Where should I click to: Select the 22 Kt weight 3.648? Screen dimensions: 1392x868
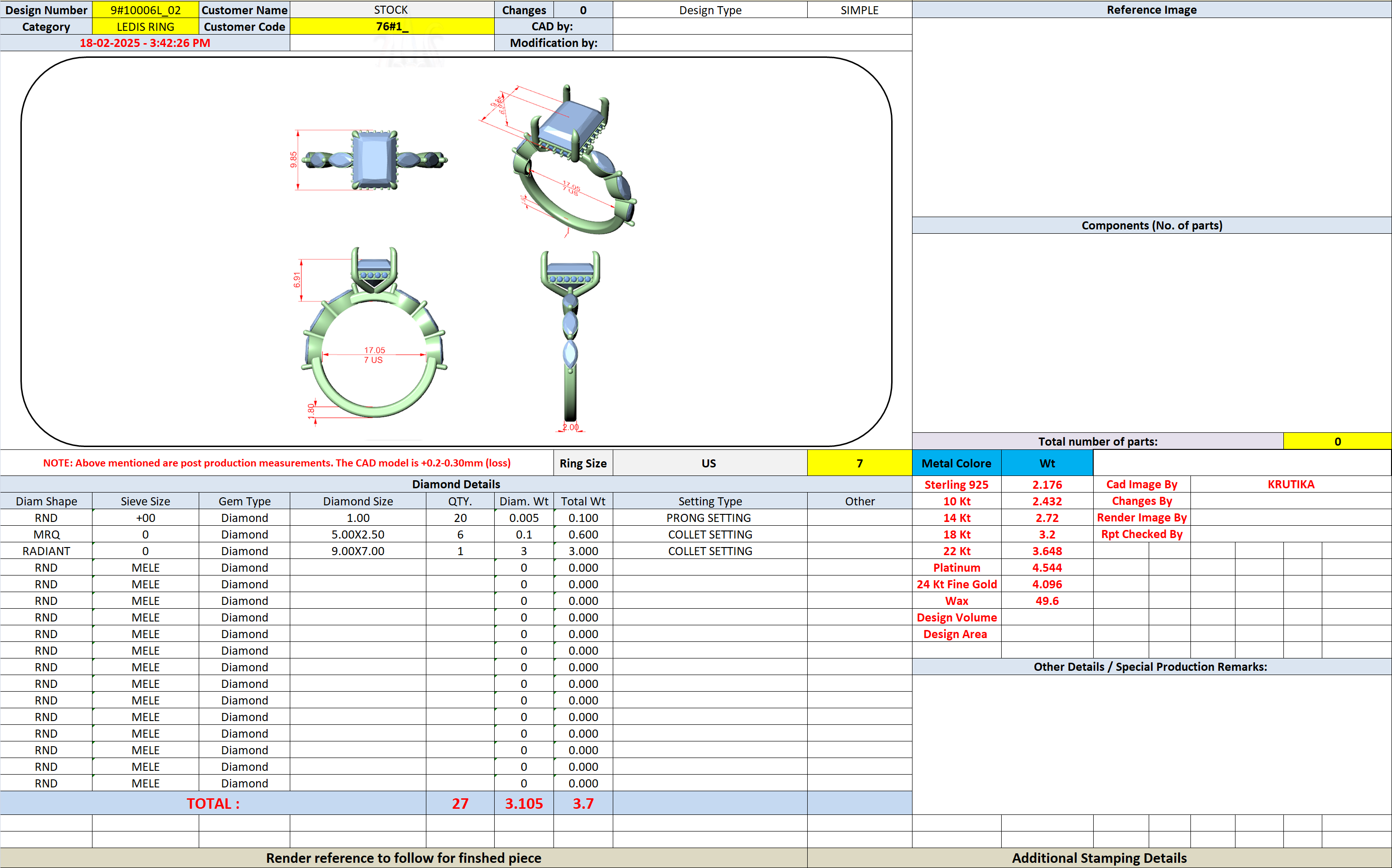tap(1047, 551)
